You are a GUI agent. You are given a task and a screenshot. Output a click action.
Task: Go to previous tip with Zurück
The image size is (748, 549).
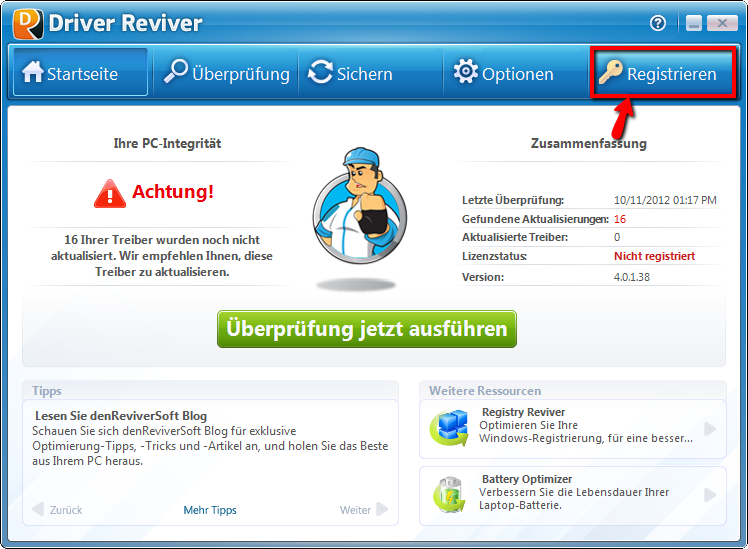coord(66,510)
